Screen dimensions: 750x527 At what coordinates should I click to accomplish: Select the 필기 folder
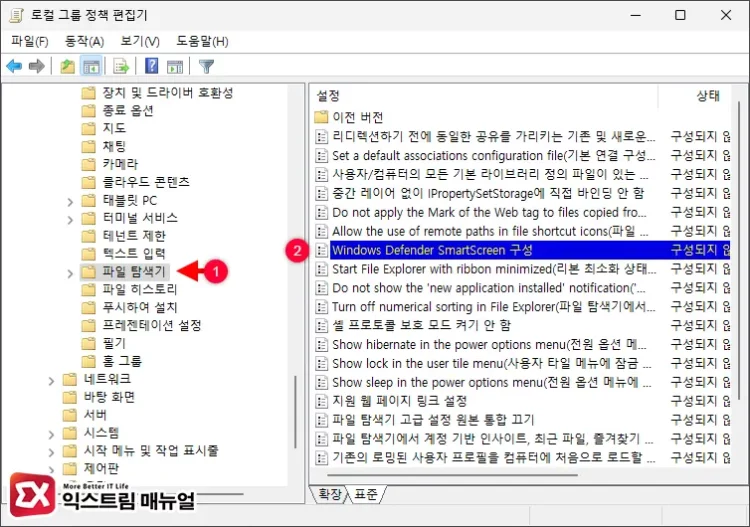114,343
